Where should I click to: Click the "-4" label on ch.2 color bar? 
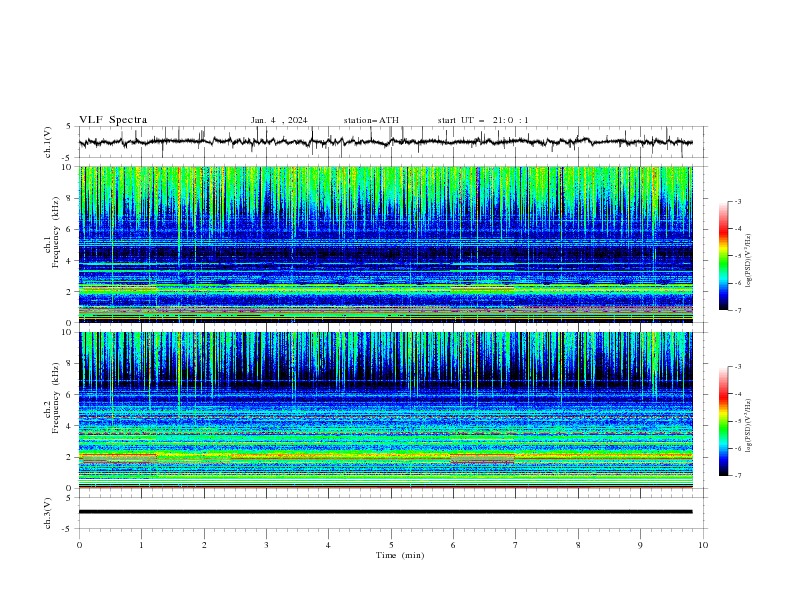coord(738,394)
